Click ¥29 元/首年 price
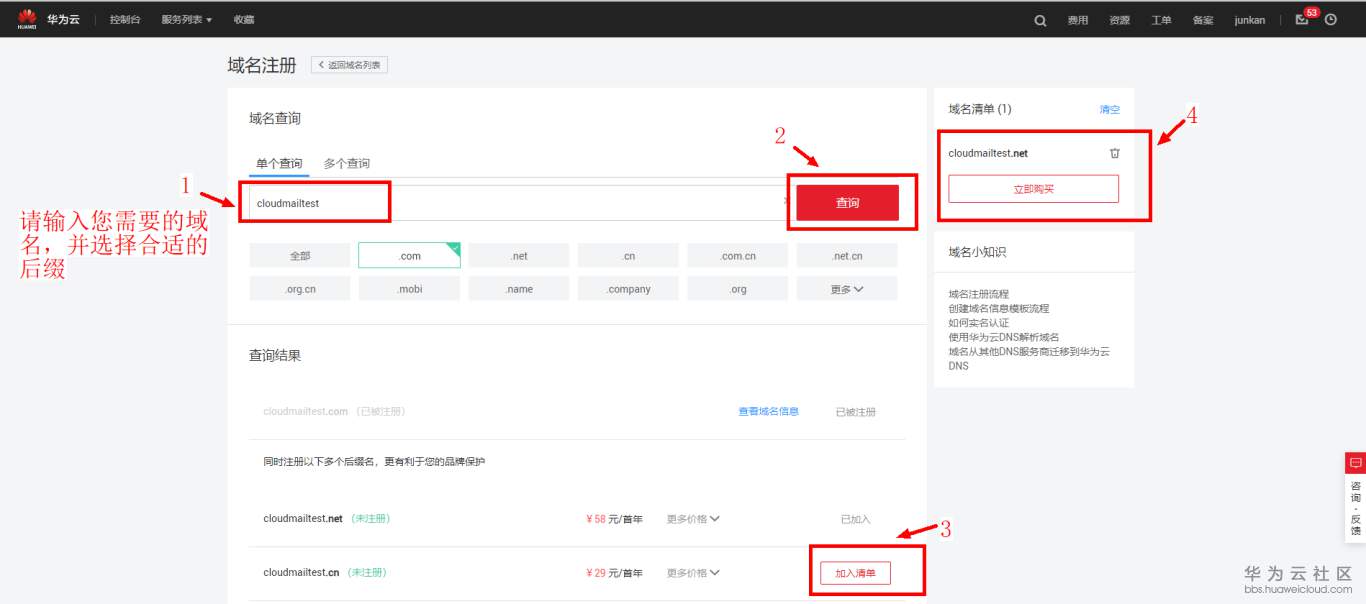The width and height of the screenshot is (1366, 604). [x=614, y=573]
